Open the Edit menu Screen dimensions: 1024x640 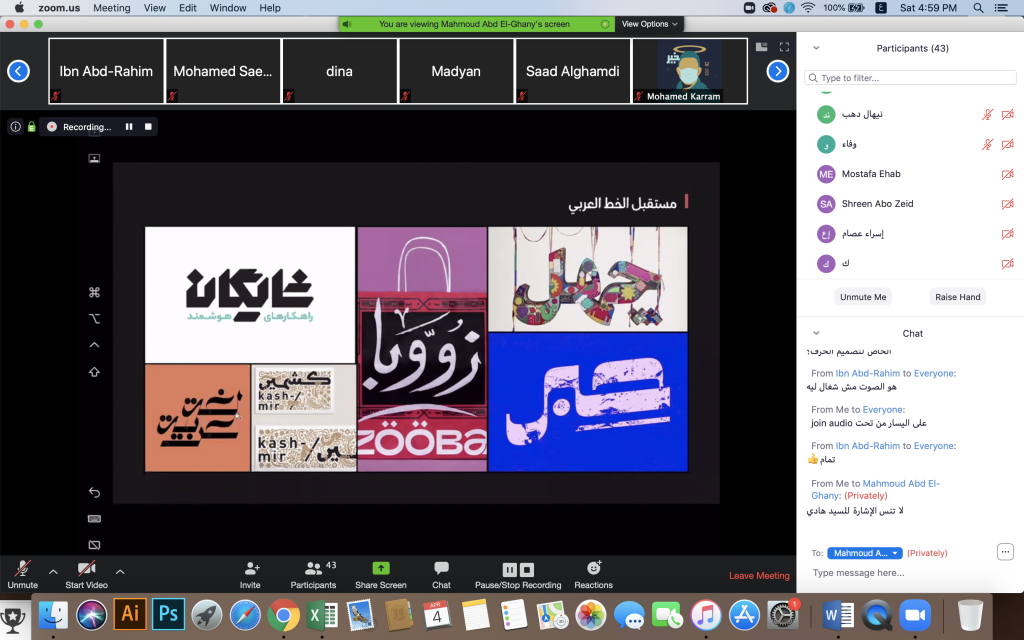point(187,8)
